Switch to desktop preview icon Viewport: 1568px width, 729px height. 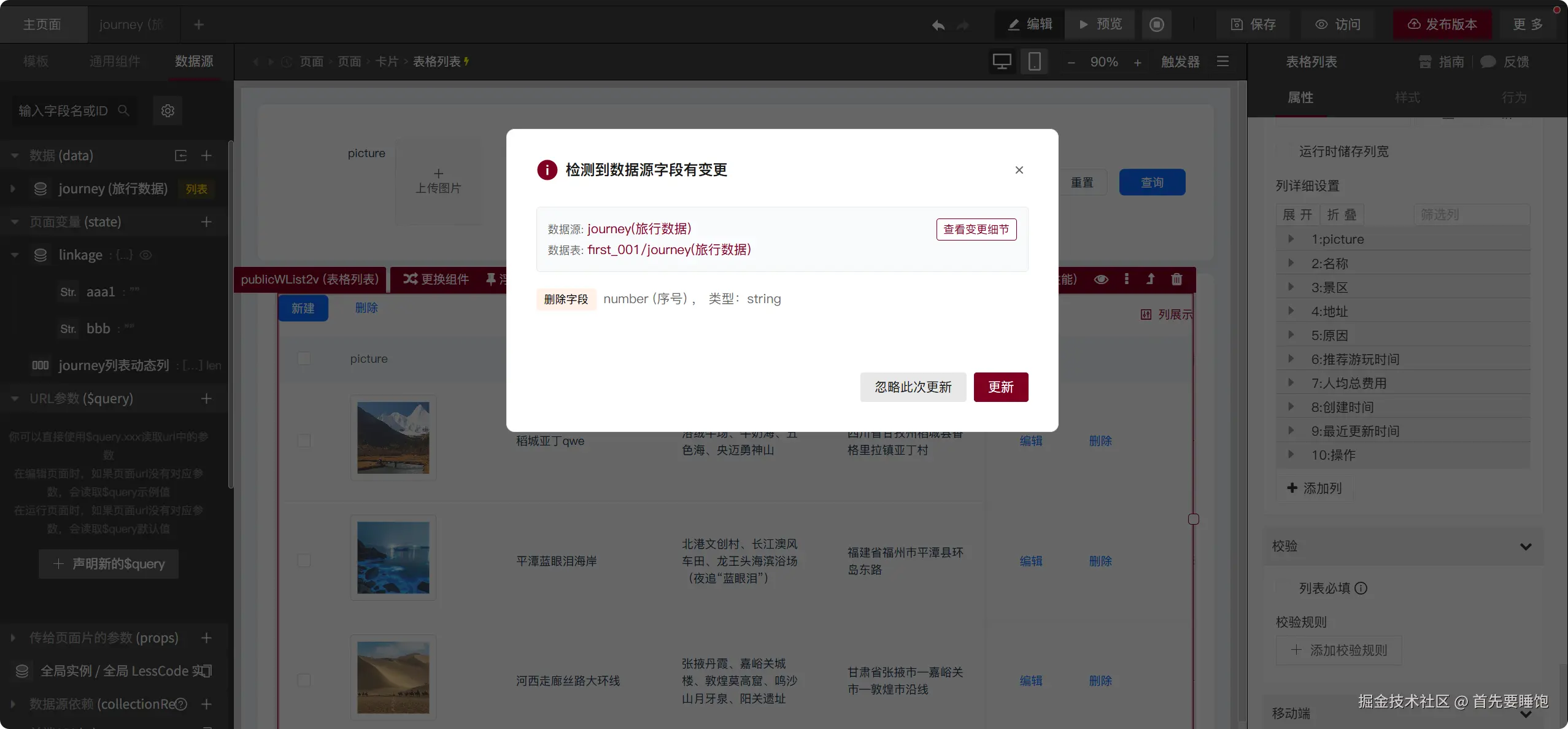coord(1002,61)
